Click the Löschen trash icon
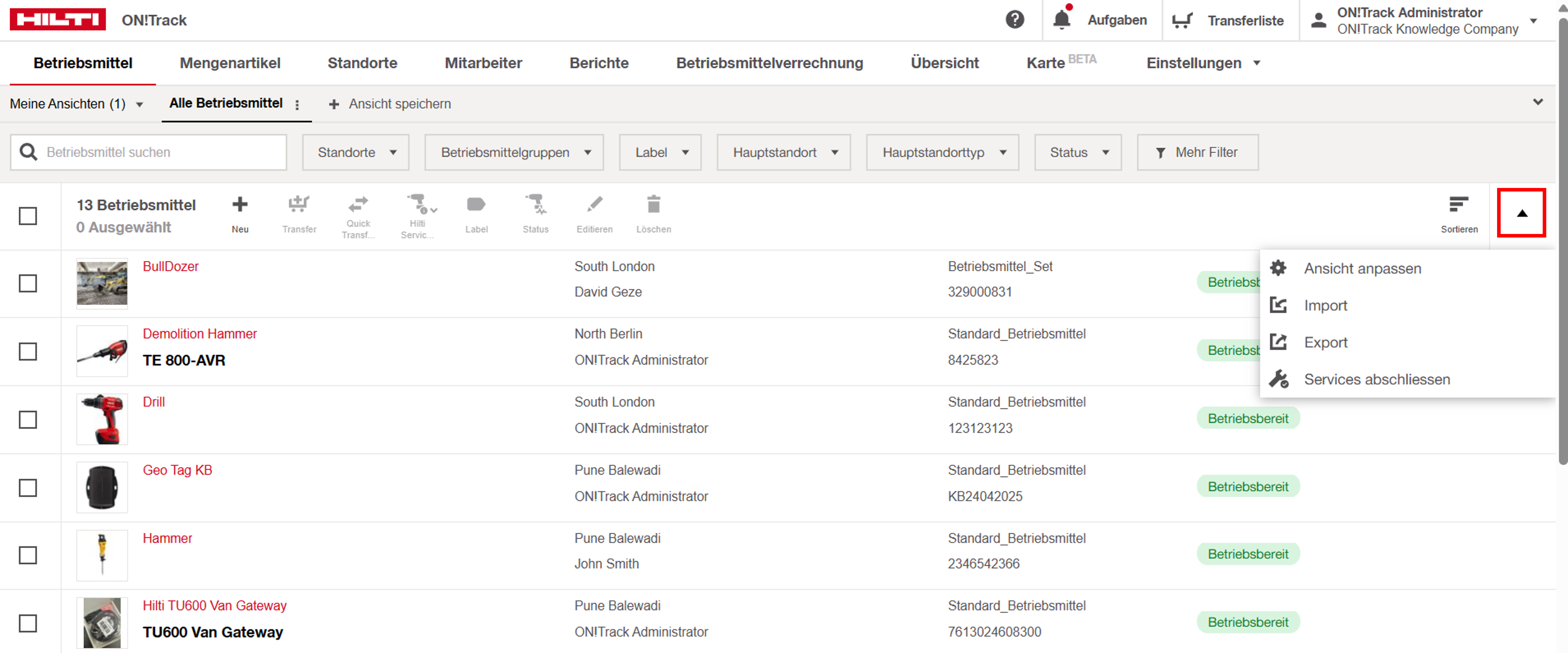Image resolution: width=1568 pixels, height=653 pixels. coord(654,204)
